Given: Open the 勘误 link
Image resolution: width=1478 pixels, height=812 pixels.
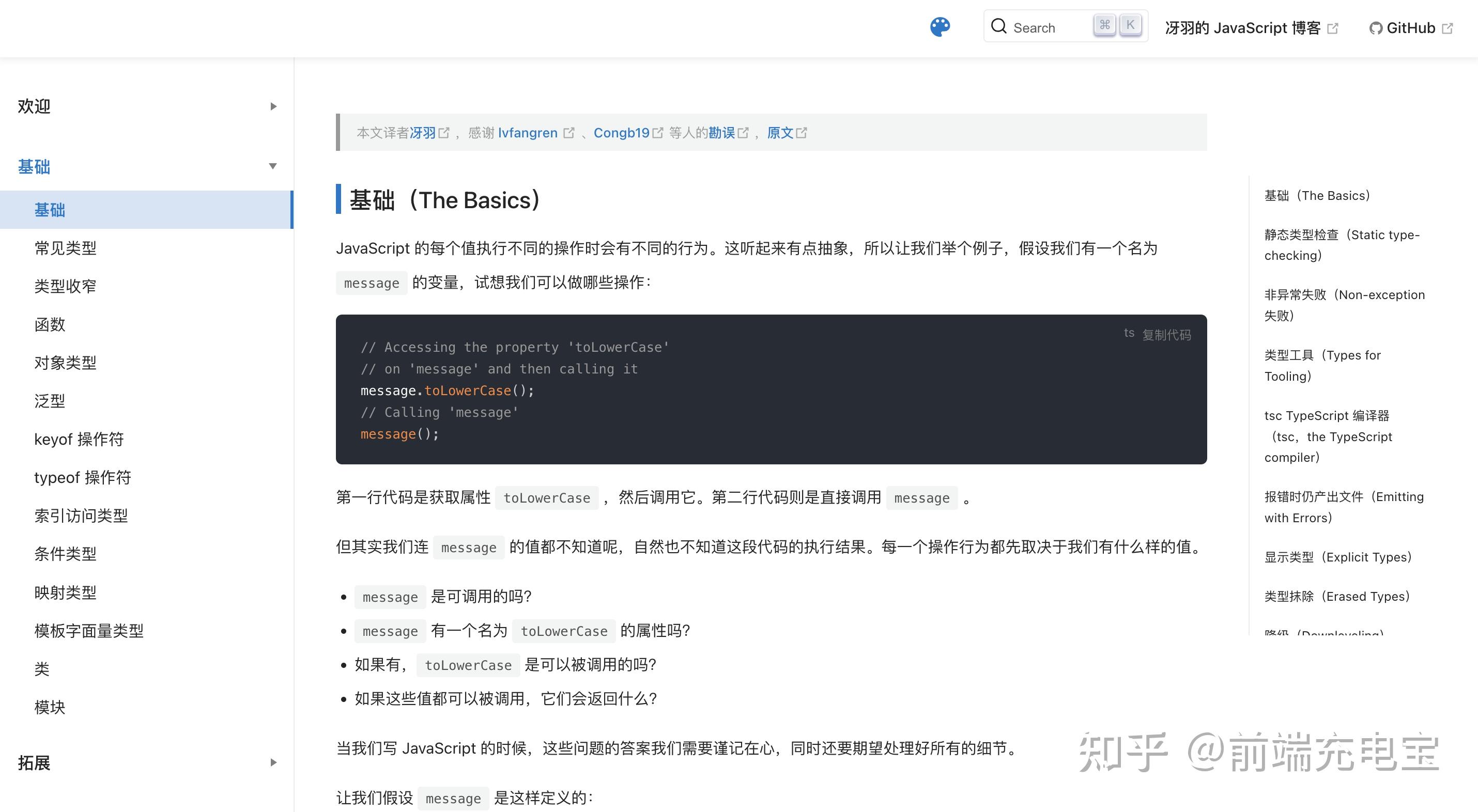Looking at the screenshot, I should click(726, 132).
